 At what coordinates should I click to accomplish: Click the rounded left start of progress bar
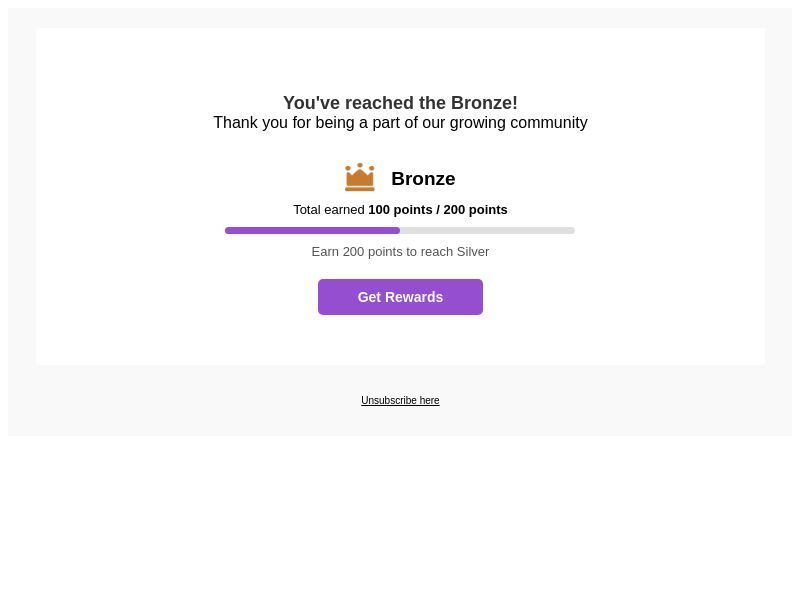pos(228,231)
